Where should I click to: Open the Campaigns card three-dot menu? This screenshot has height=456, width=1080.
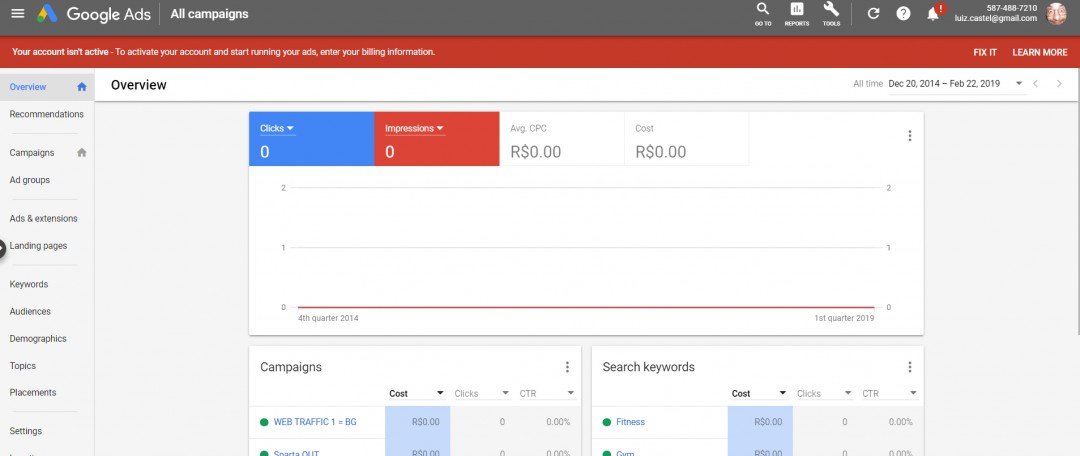click(x=567, y=367)
